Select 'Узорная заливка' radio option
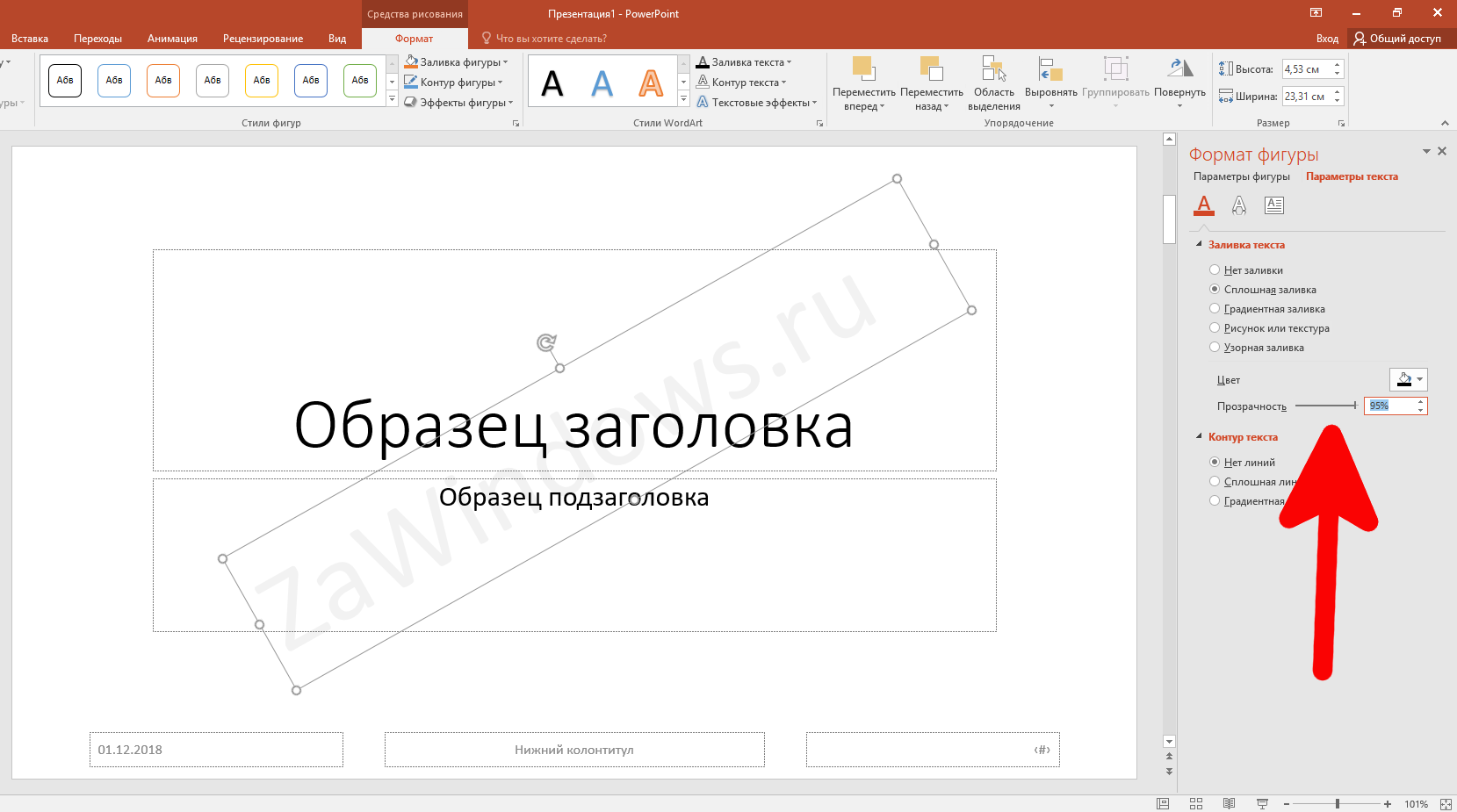Viewport: 1457px width, 812px height. (x=1215, y=348)
